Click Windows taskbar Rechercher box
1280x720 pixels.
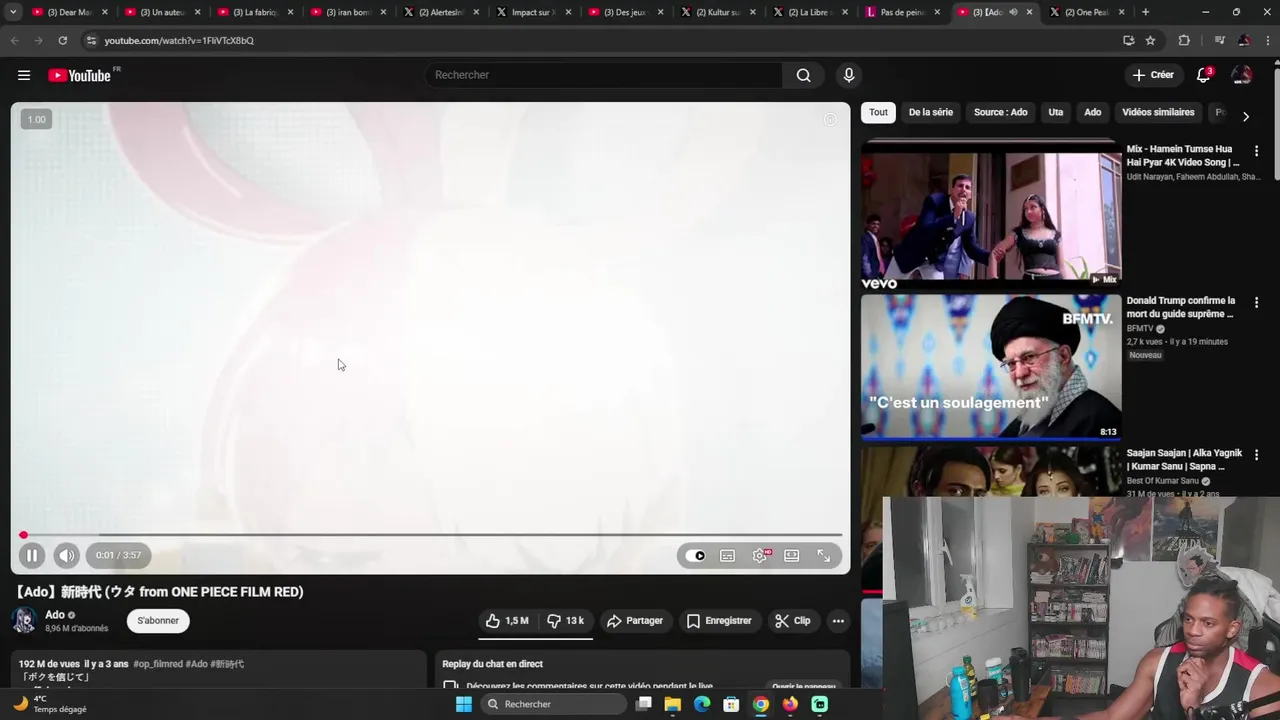click(553, 704)
